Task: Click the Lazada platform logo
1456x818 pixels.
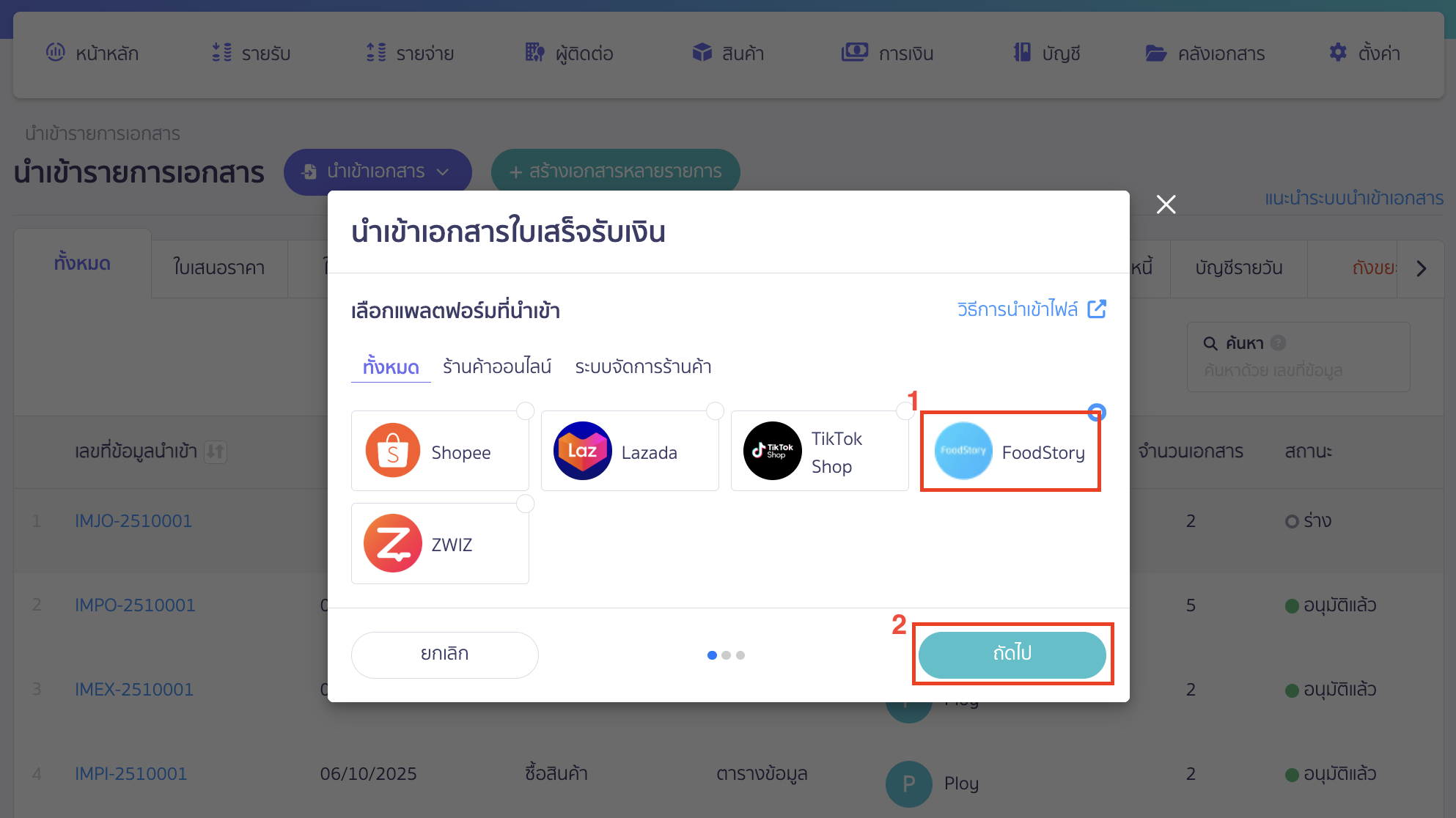Action: point(582,451)
